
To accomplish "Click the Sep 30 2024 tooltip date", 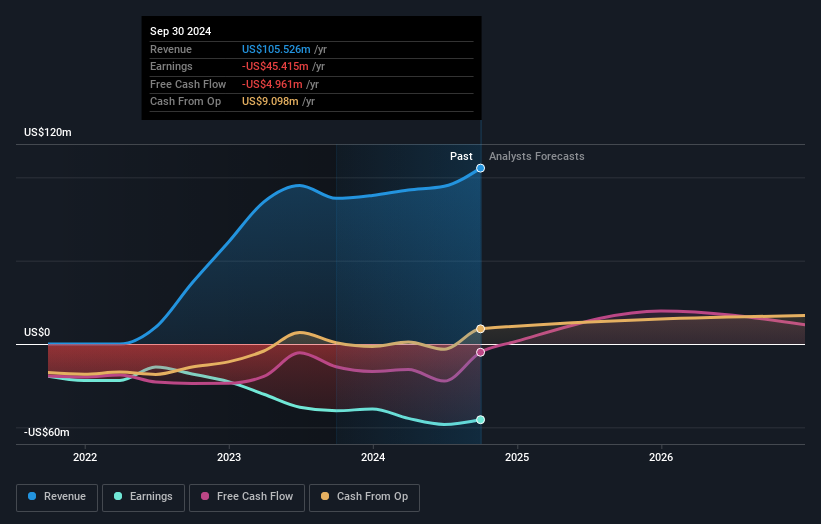I will tap(181, 31).
